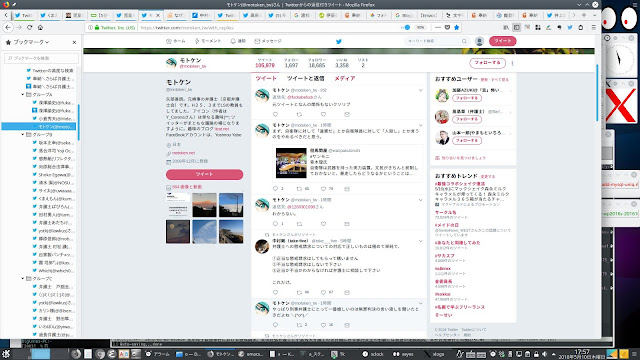Click the heart like icon on first tweet
This screenshot has height=360, width=640.
(x=323, y=114)
